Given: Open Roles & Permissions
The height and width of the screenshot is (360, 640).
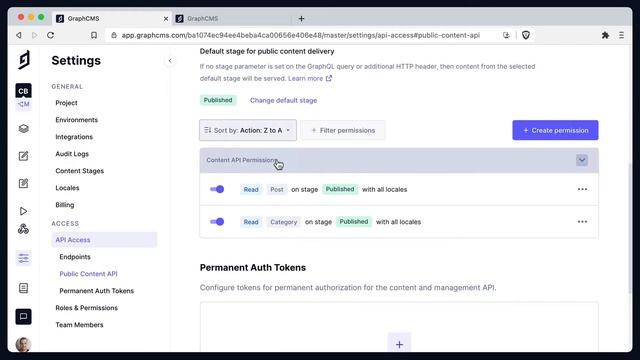Looking at the screenshot, I should tap(87, 308).
